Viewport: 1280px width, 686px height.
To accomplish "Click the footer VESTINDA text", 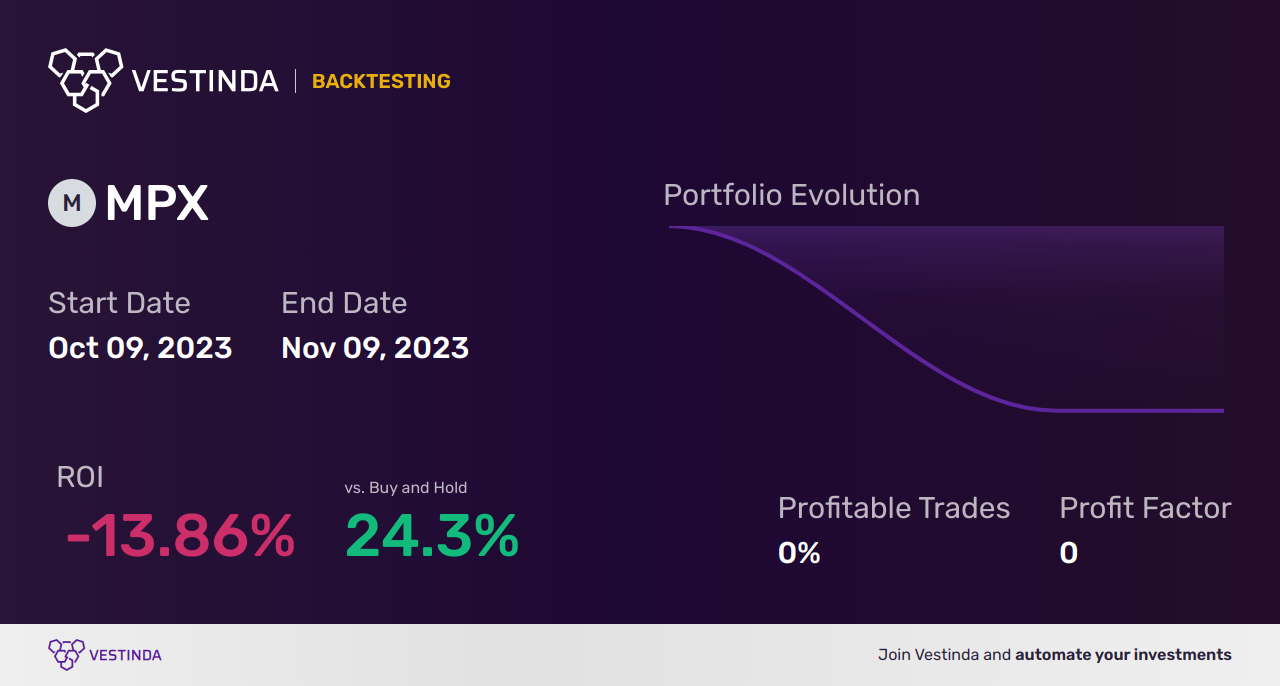I will [x=125, y=655].
